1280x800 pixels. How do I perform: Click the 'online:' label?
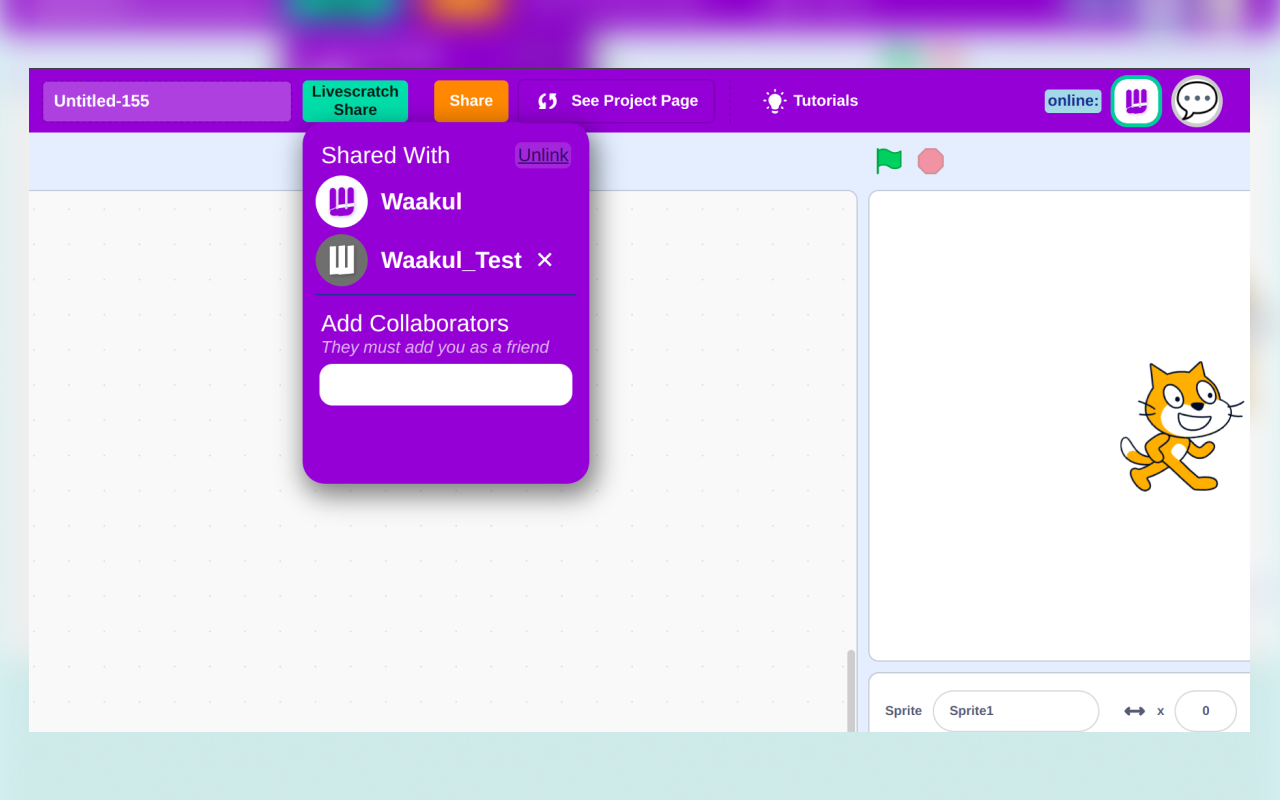pyautogui.click(x=1073, y=101)
